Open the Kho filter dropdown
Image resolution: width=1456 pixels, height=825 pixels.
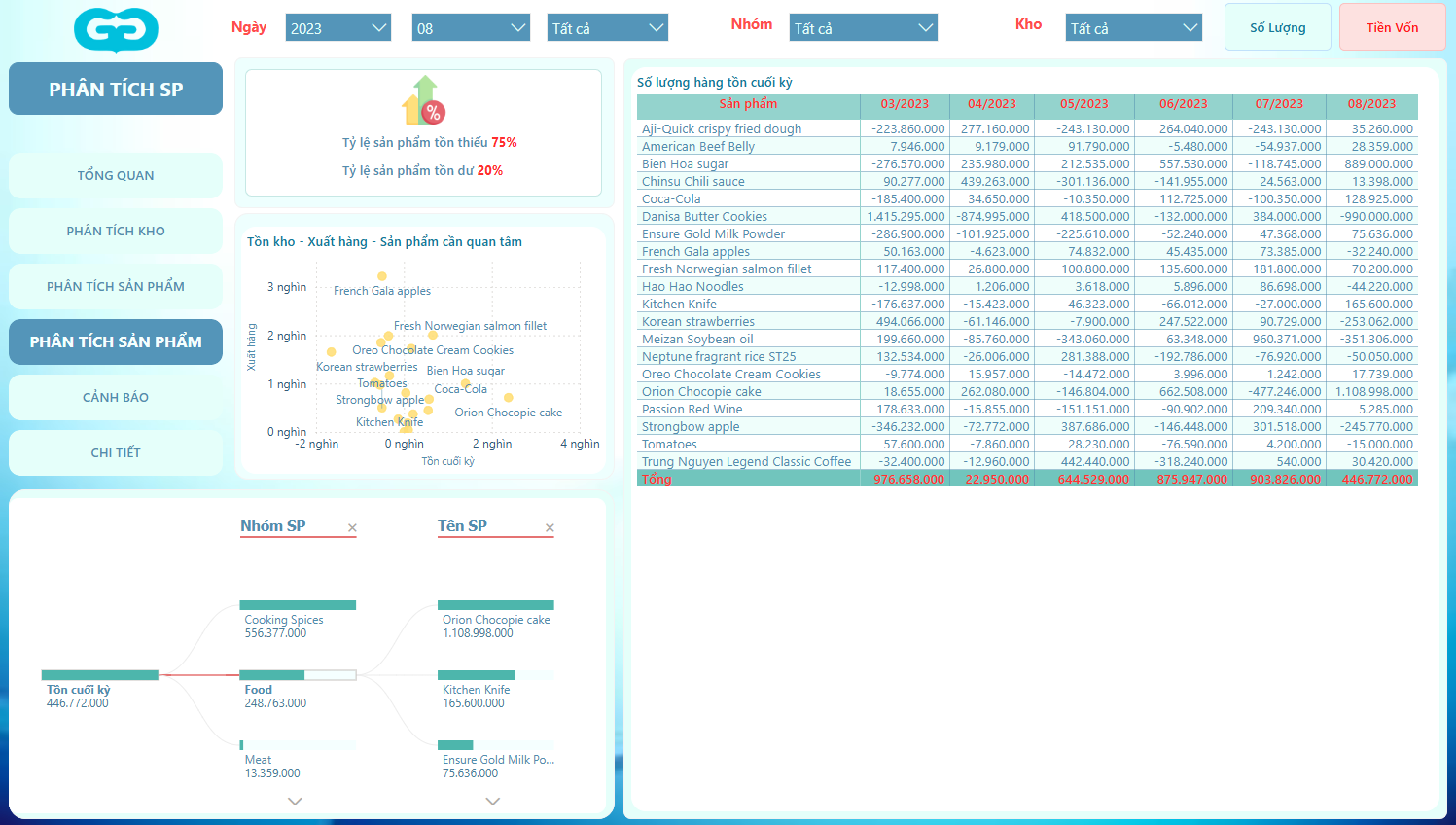pyautogui.click(x=1133, y=28)
